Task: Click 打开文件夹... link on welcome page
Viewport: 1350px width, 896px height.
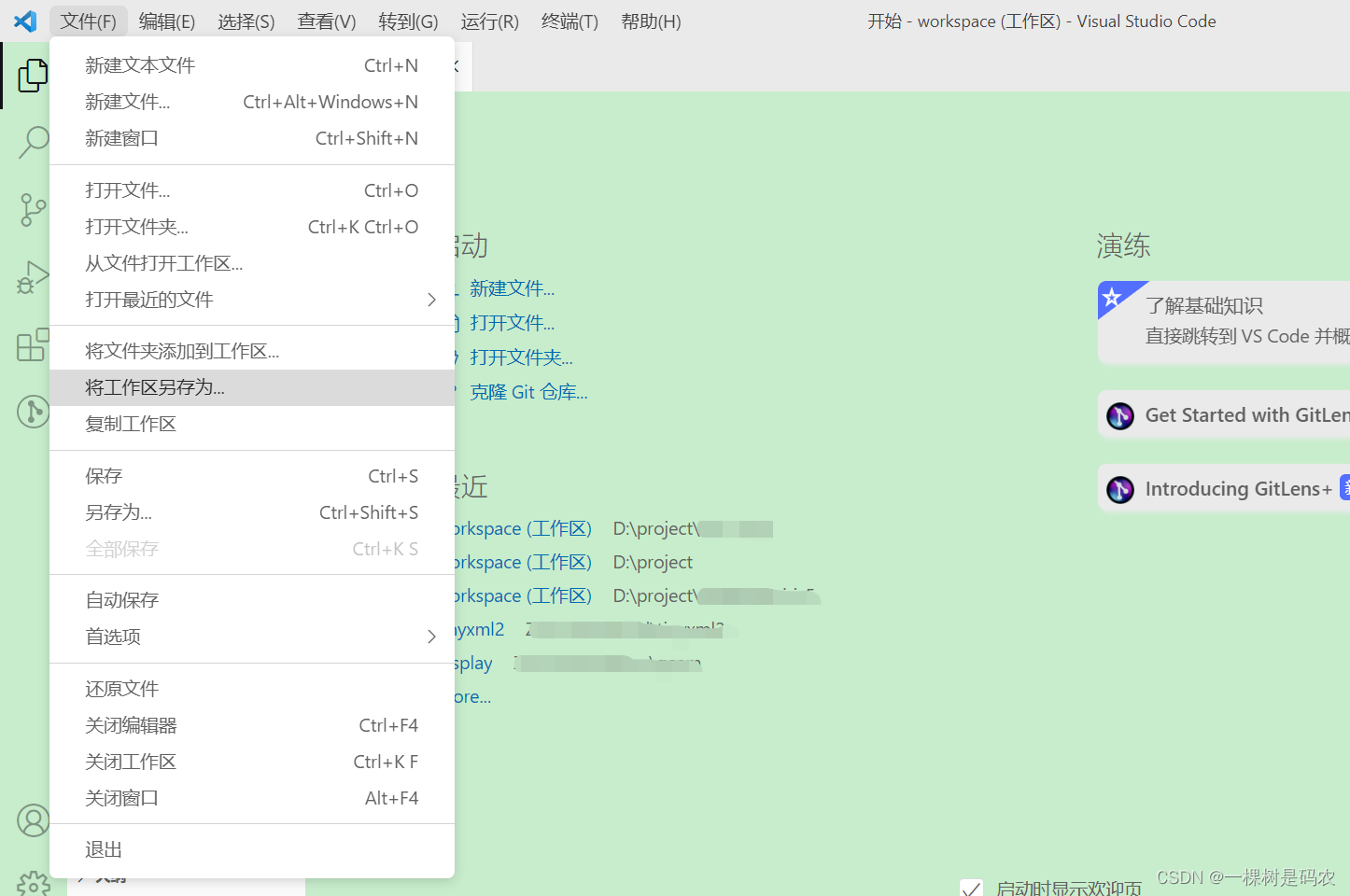Action: (521, 357)
